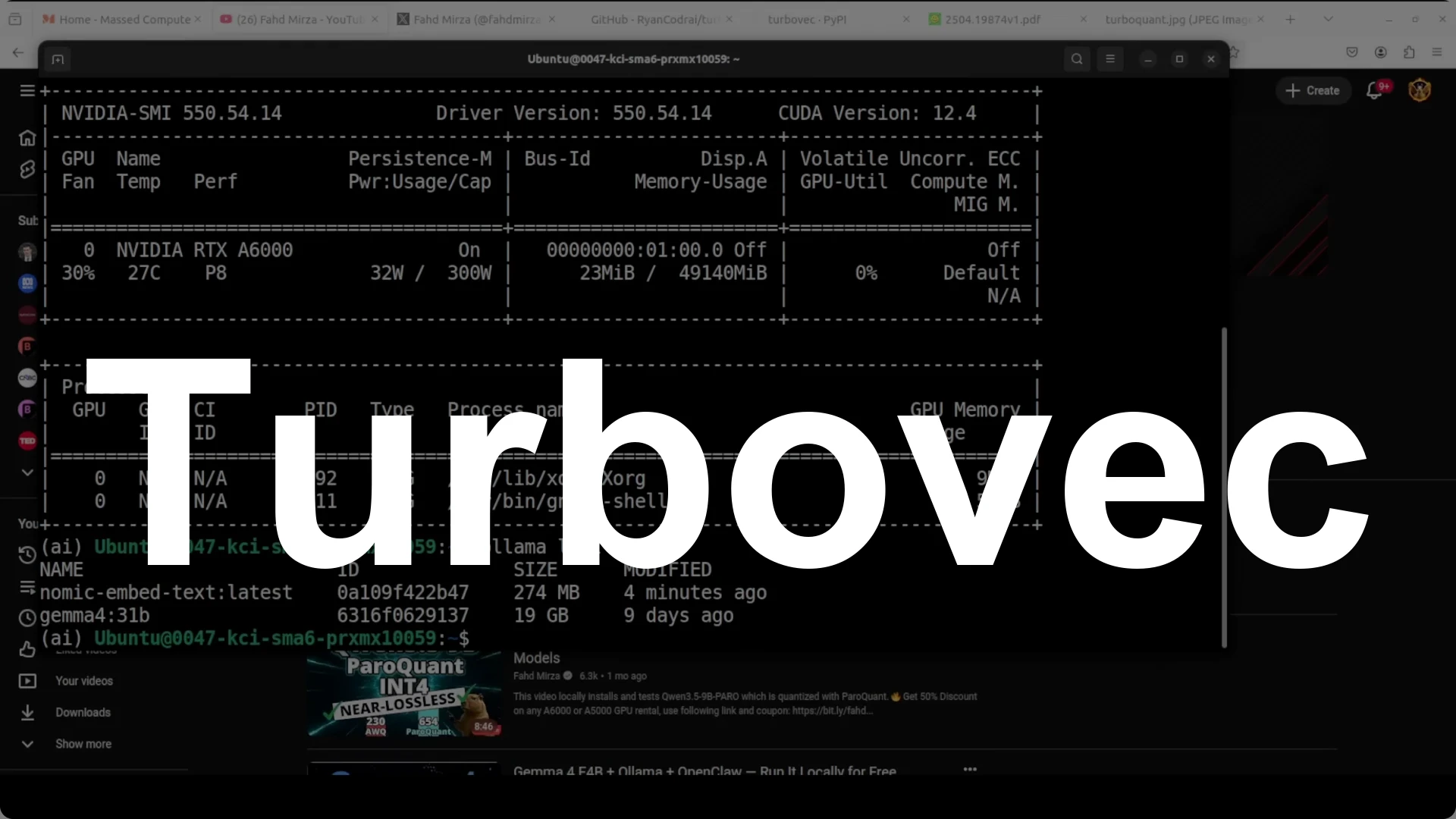Switch to GitHub RyanCodrai tab
This screenshot has height=819, width=1456.
pyautogui.click(x=654, y=19)
